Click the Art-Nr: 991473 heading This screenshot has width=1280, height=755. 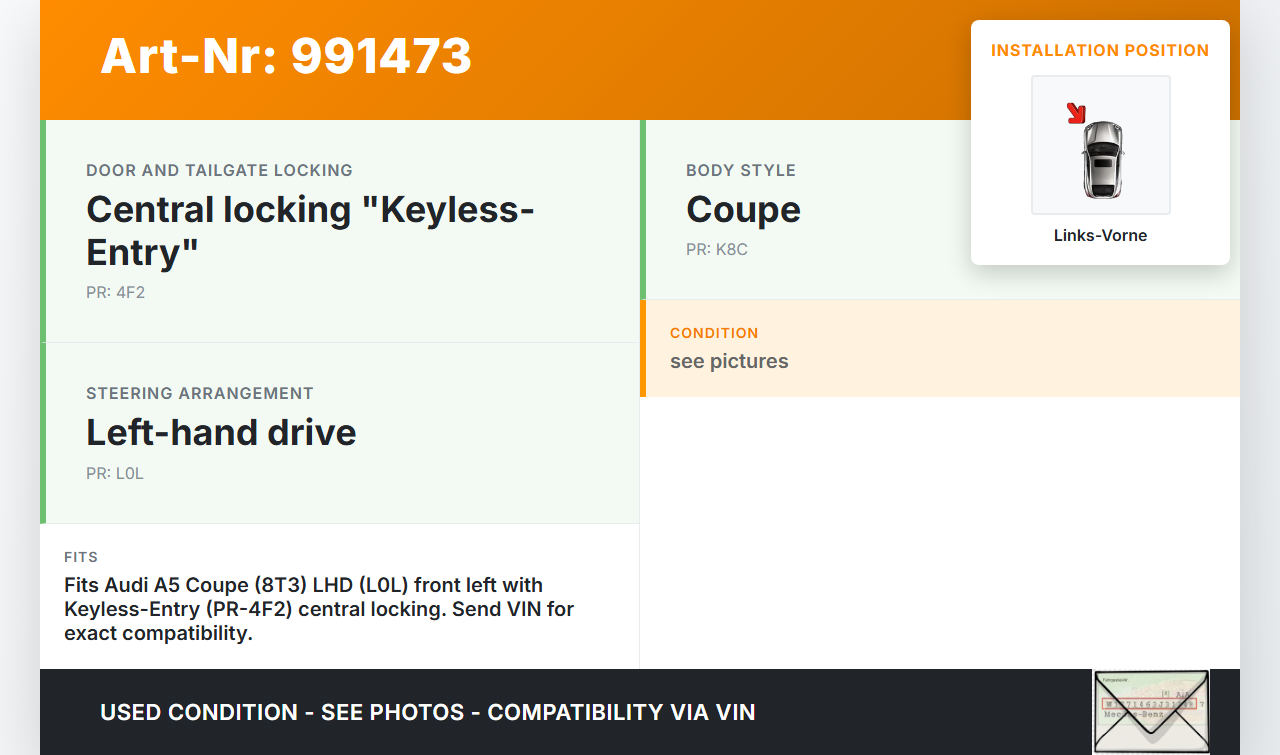(286, 56)
